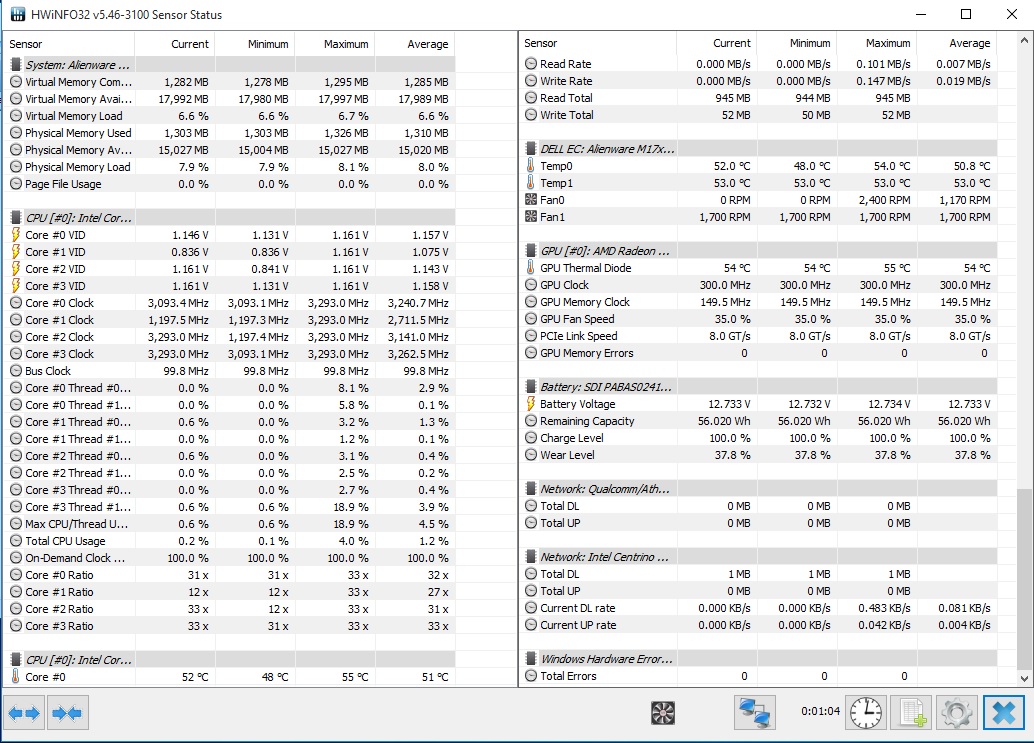Viewport: 1034px width, 743px height.
Task: Click the Fan1 fan icon
Action: coord(531,216)
